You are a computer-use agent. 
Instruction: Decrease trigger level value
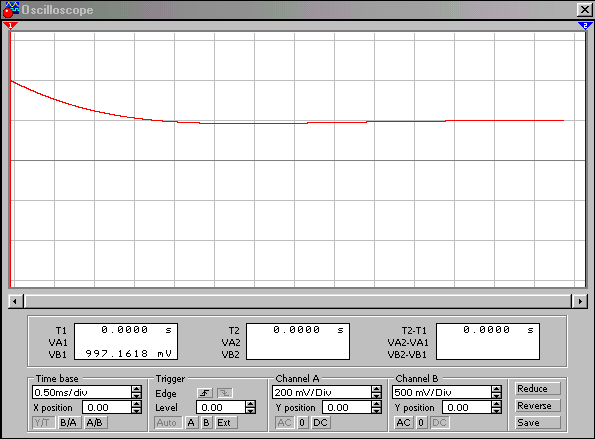250,411
